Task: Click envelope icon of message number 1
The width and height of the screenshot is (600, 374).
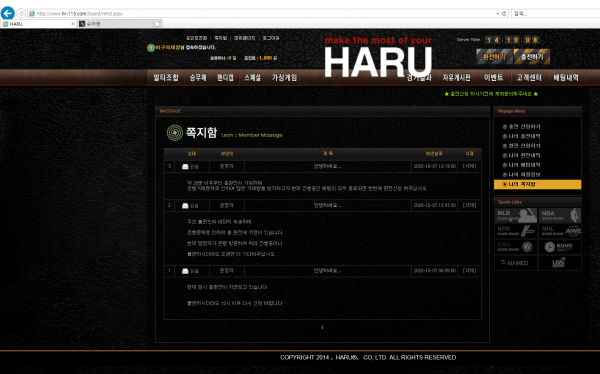Action: click(185, 271)
